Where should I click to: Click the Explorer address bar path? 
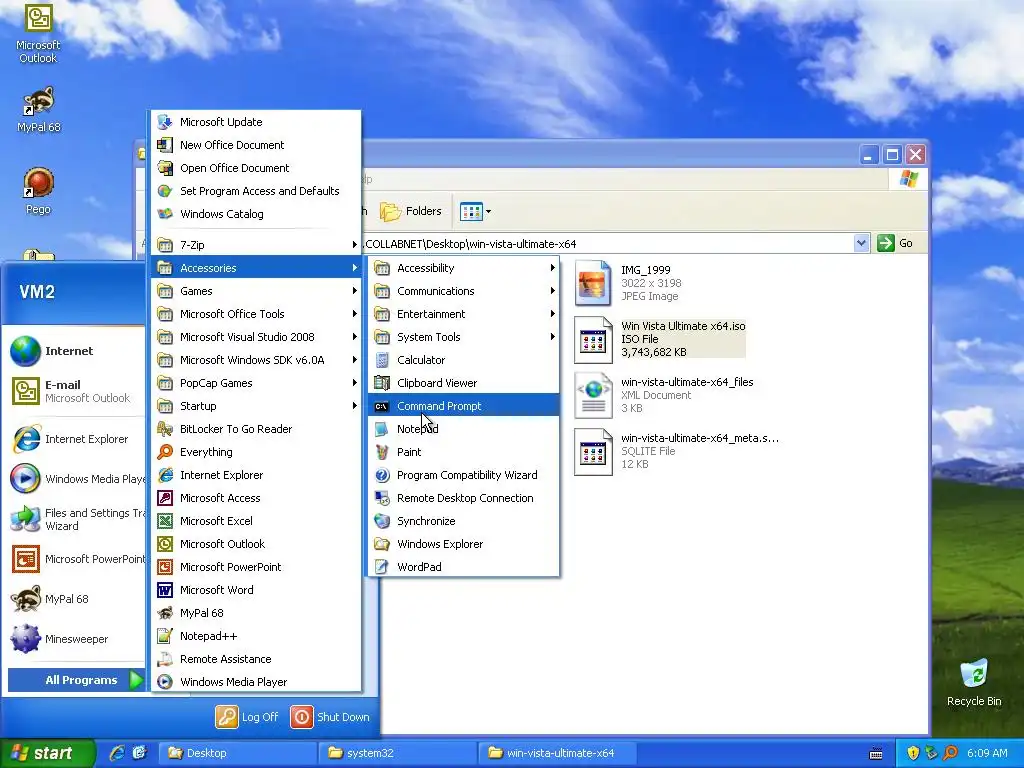[x=470, y=244]
